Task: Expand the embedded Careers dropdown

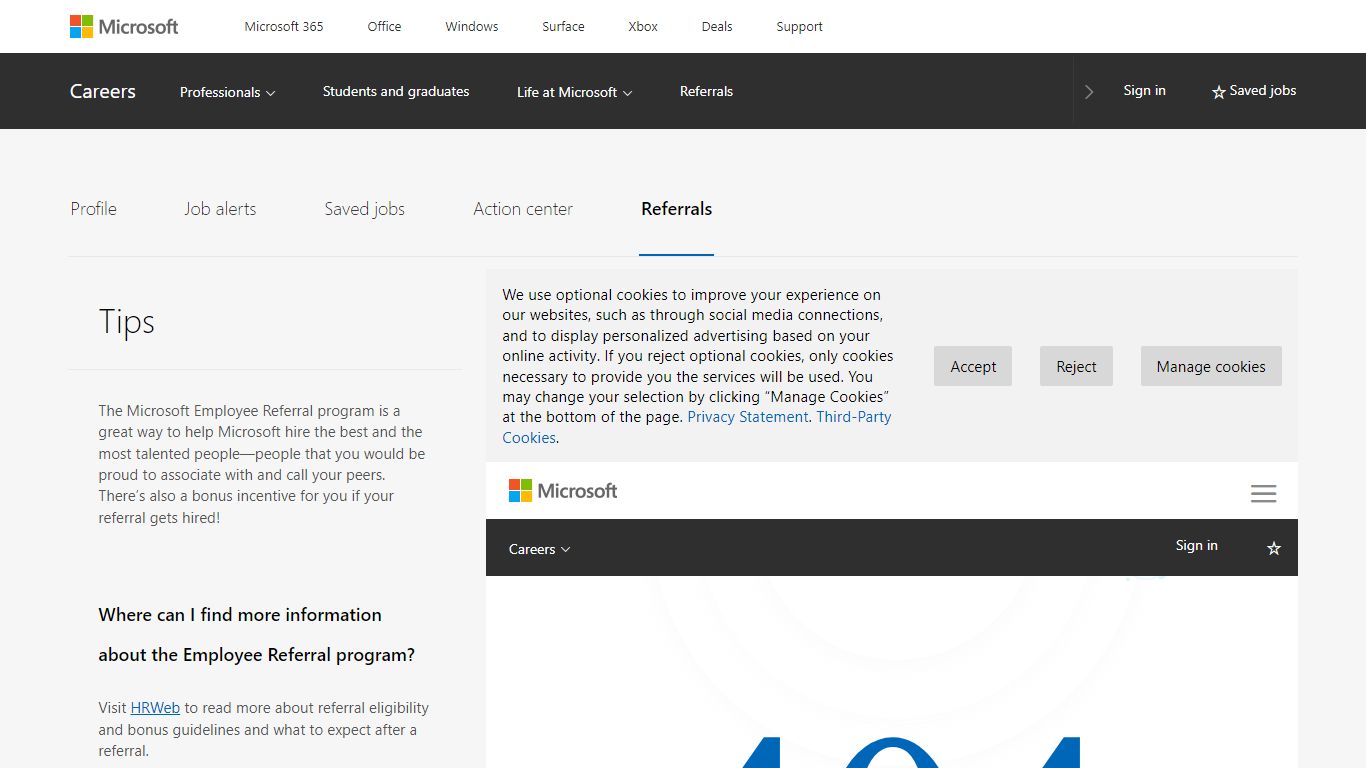Action: [x=539, y=549]
